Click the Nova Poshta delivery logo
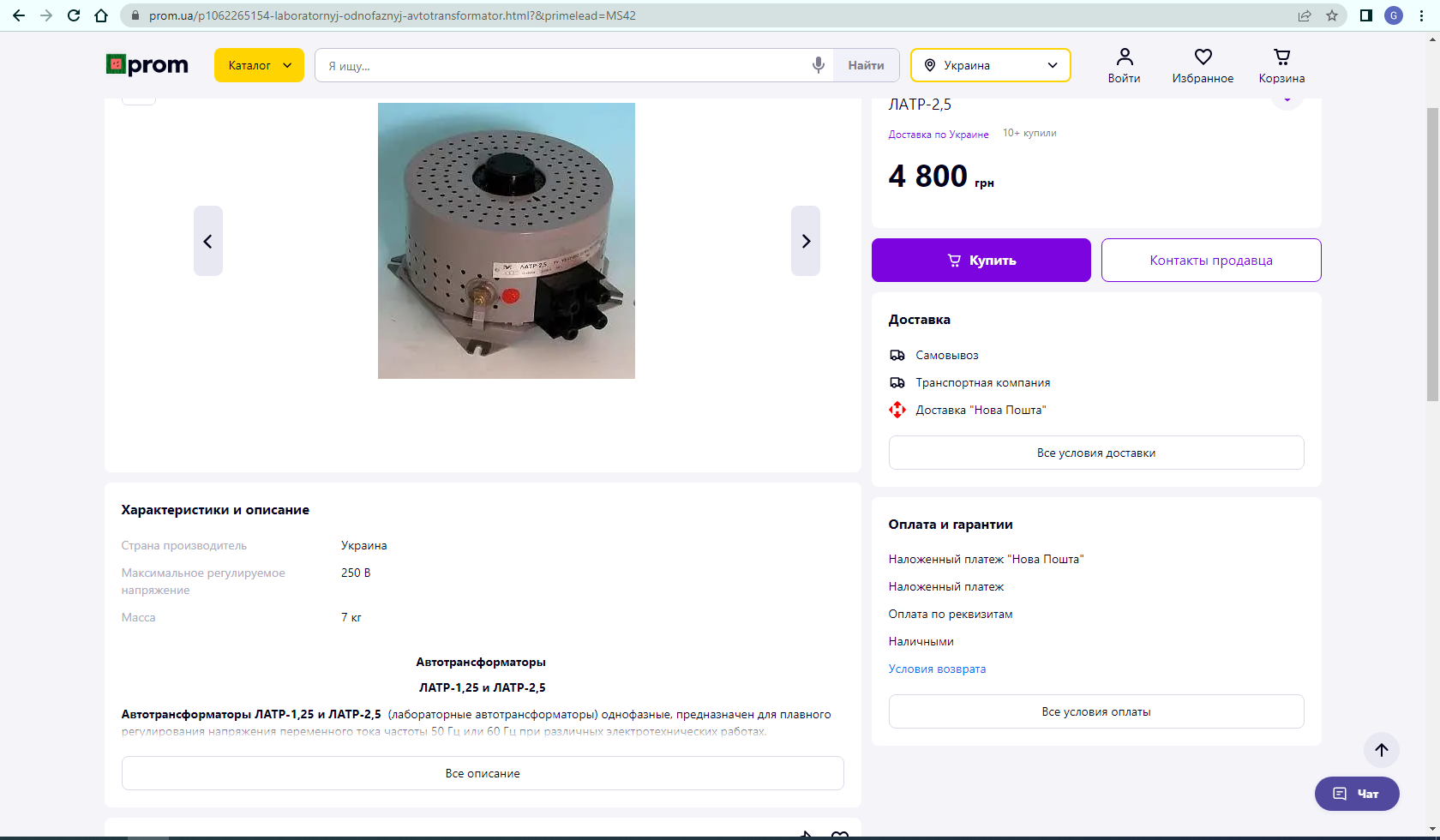 pyautogui.click(x=897, y=410)
